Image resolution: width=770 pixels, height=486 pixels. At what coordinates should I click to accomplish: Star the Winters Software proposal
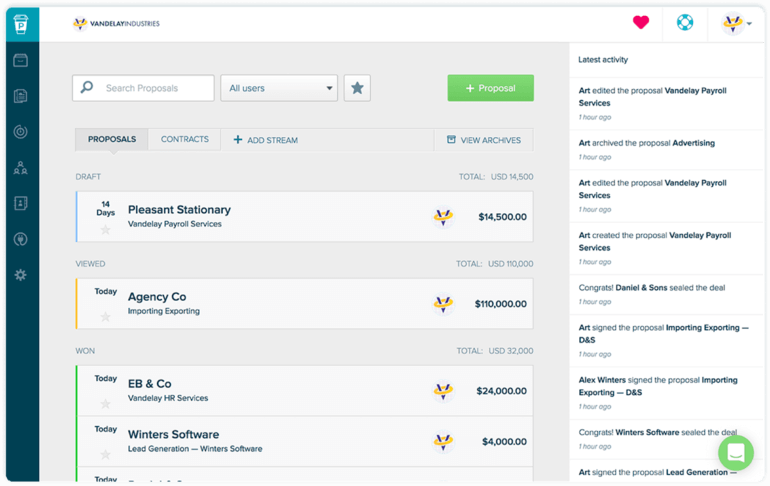[x=105, y=455]
